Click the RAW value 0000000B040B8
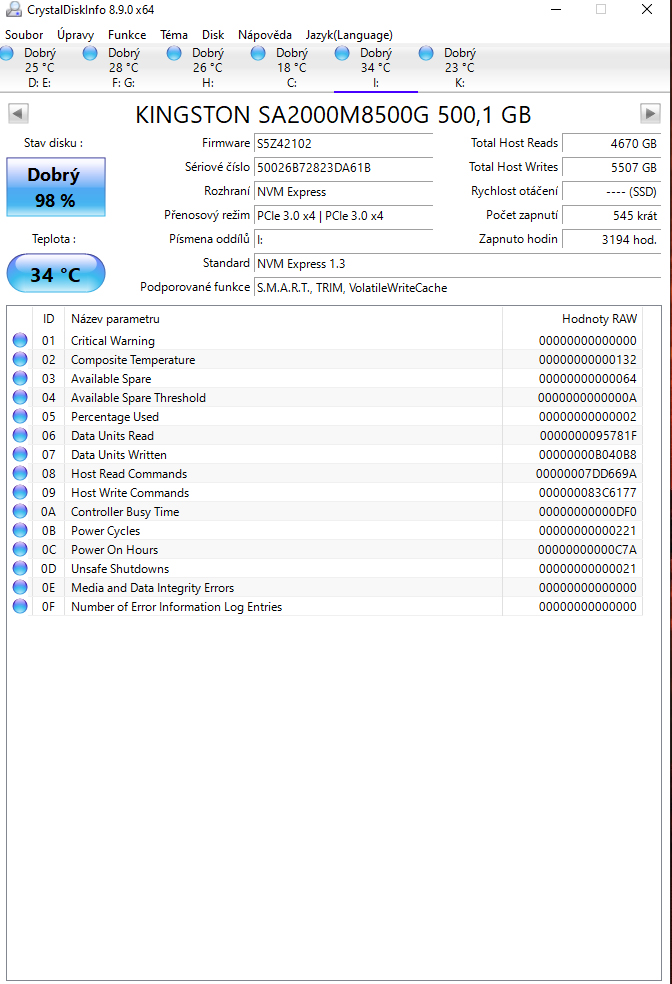Screen dimensions: 672x984 588,454
